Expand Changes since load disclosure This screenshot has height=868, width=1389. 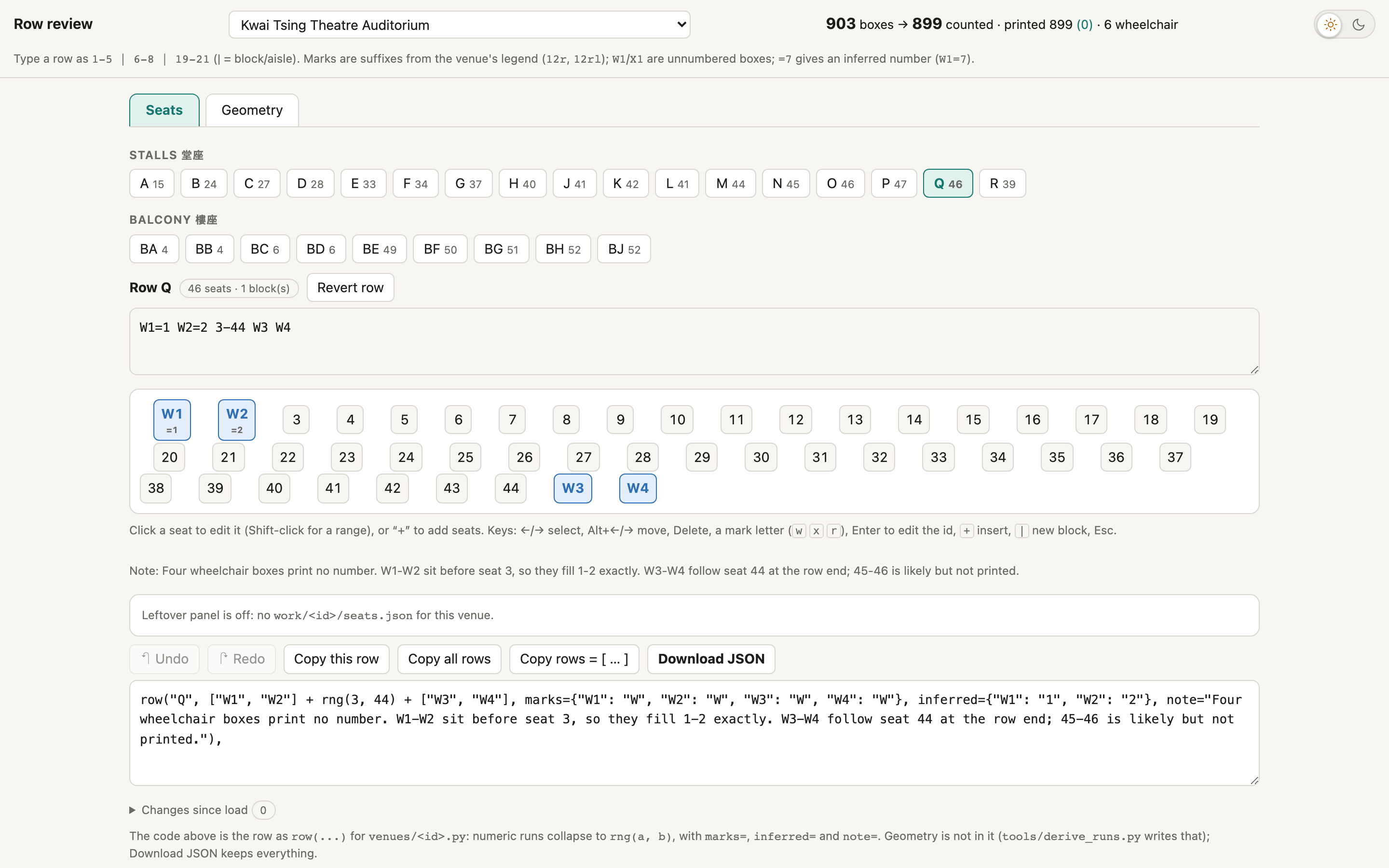(x=189, y=810)
